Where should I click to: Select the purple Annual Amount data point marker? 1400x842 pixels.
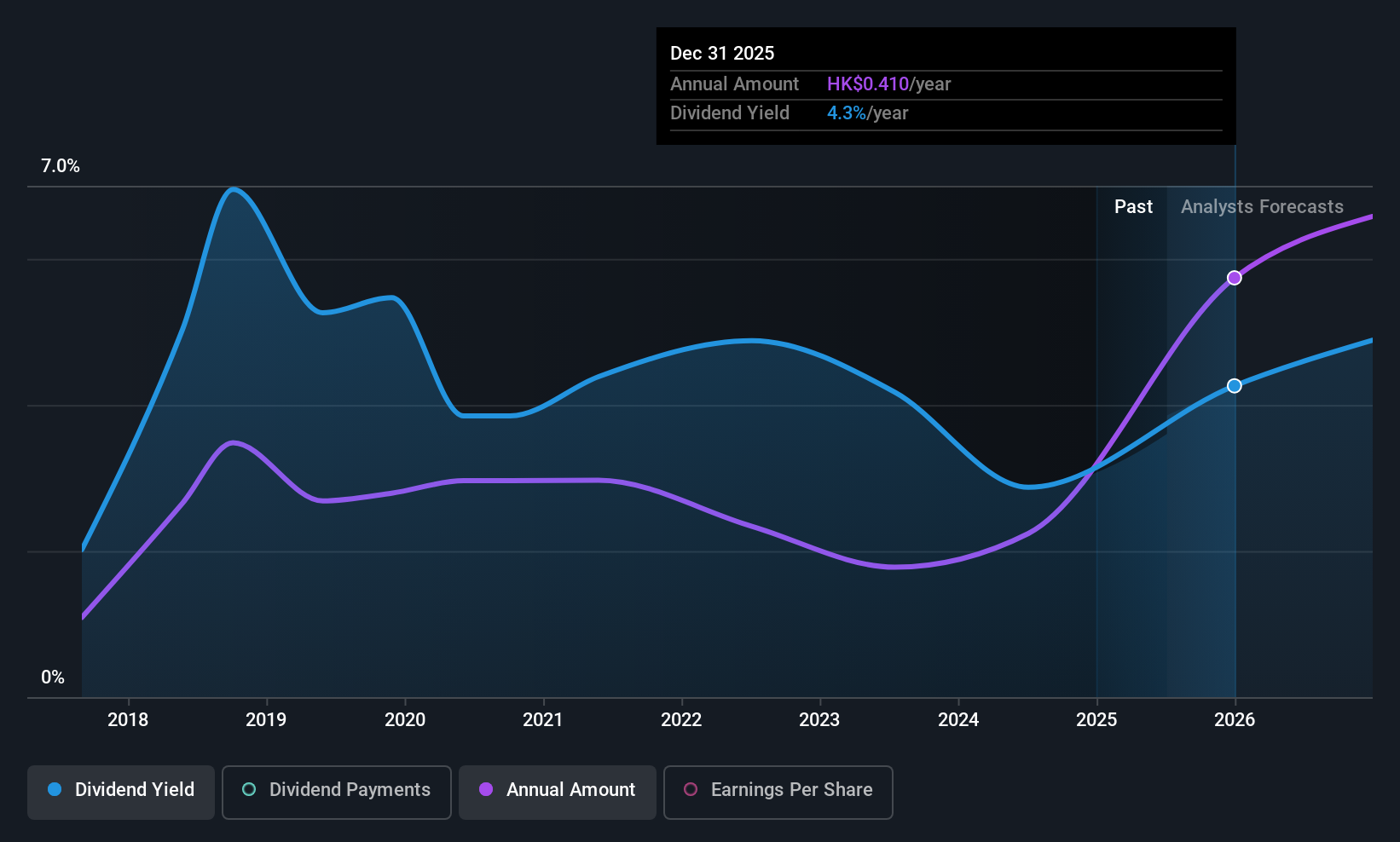click(x=1234, y=278)
